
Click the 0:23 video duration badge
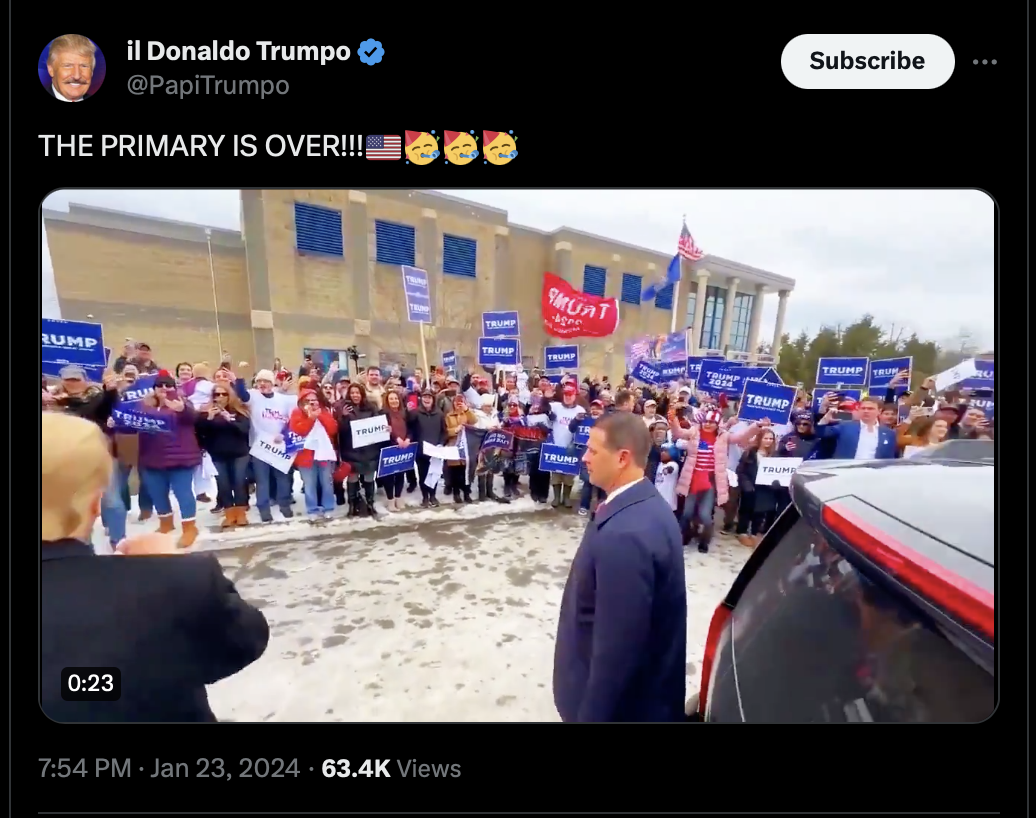pyautogui.click(x=91, y=683)
